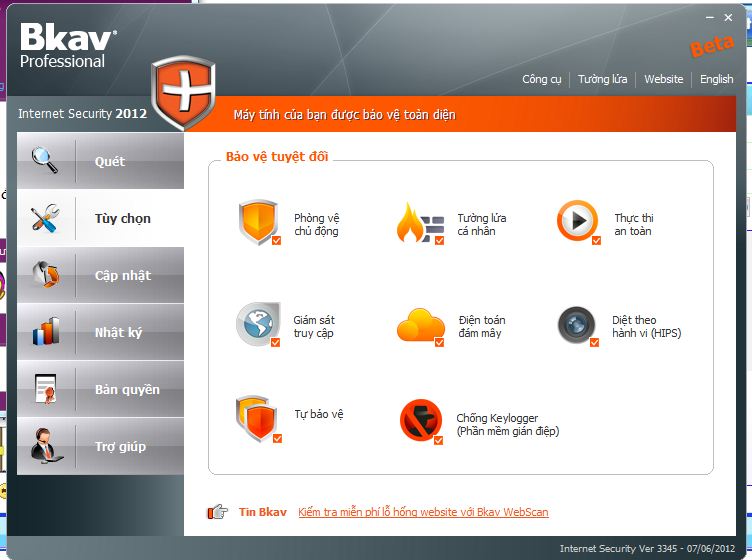
Task: Click the Tự bảo vệ label
Action: pos(319,414)
